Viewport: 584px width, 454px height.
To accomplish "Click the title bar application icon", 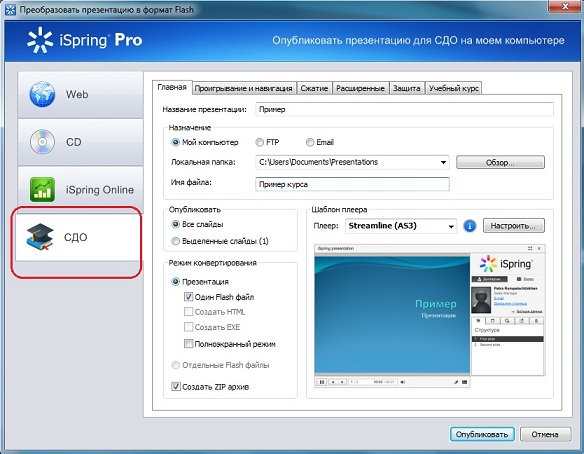I will 10,10.
